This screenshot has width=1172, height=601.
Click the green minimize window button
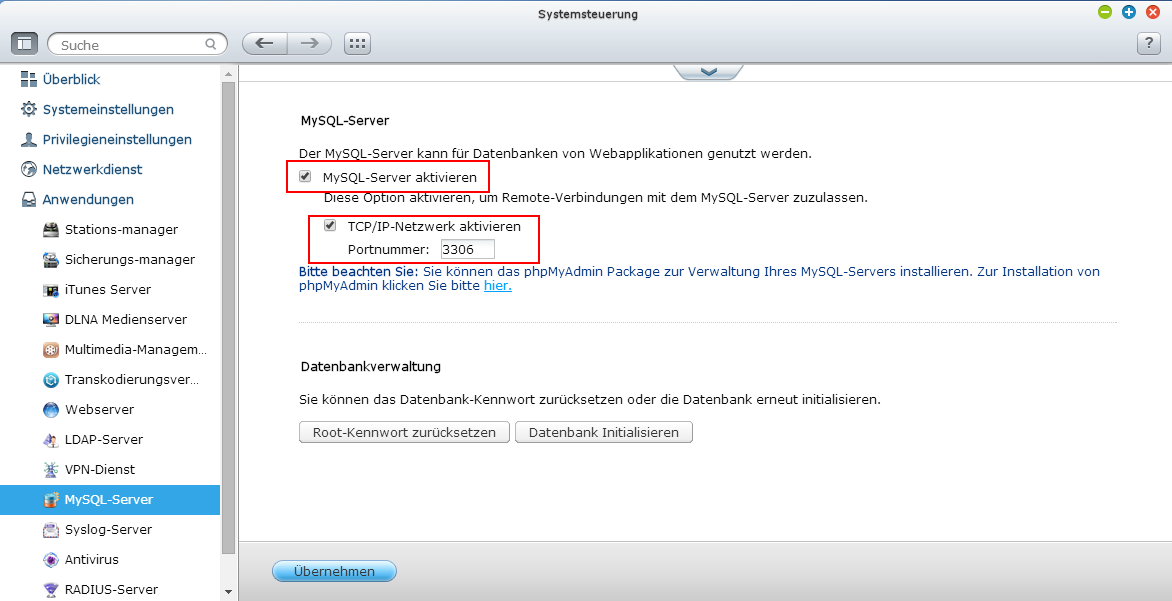point(1105,11)
